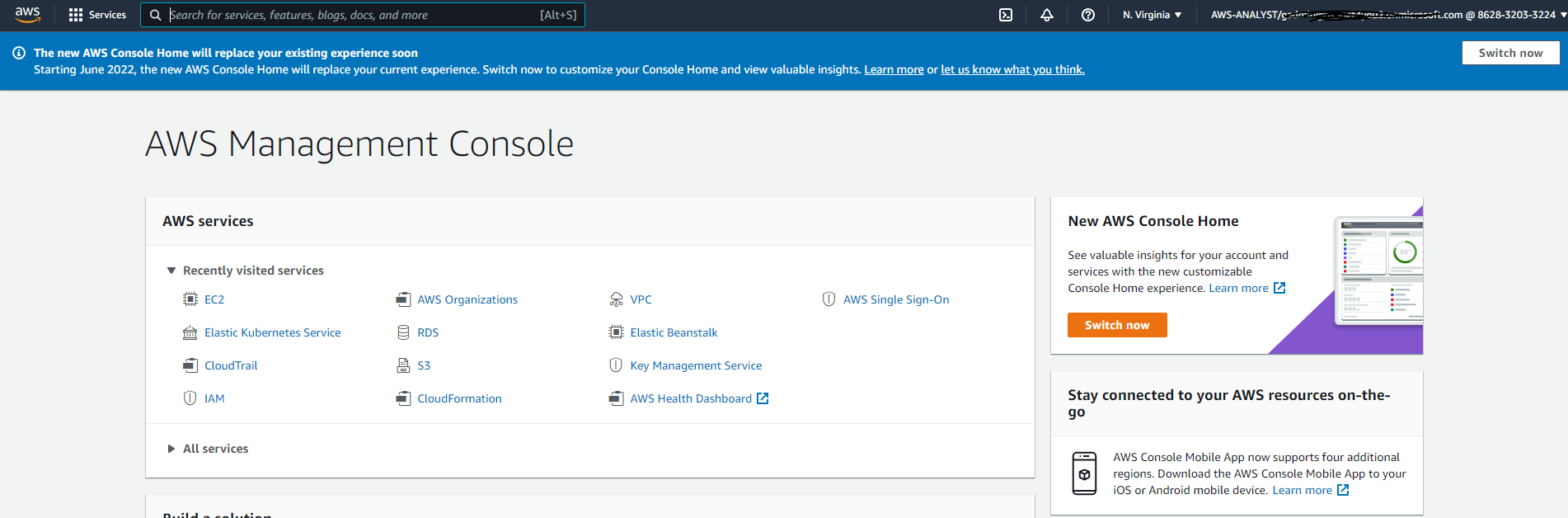Click the VPC cloud icon

coord(616,299)
